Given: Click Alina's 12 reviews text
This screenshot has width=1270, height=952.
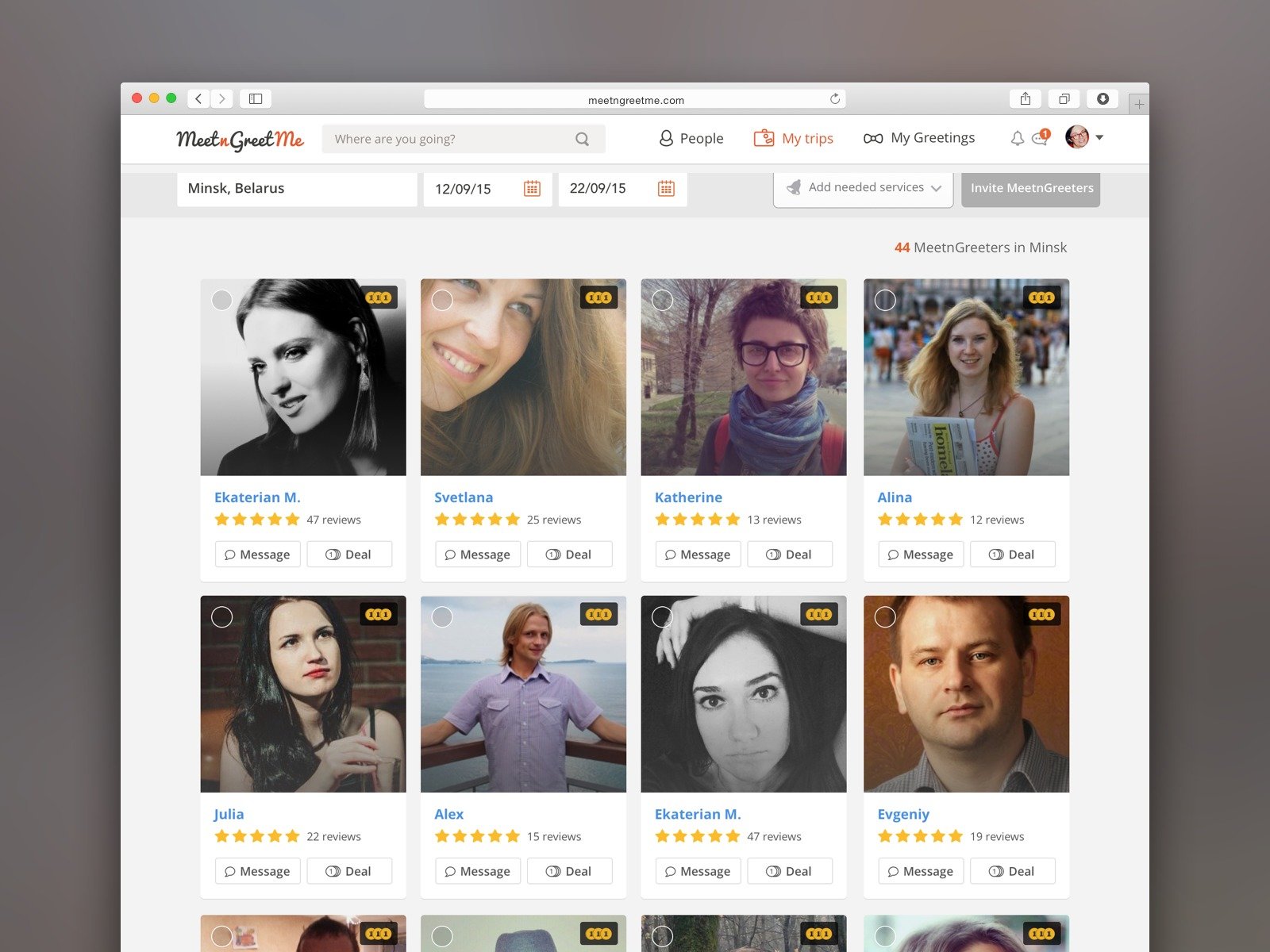Looking at the screenshot, I should 997,520.
